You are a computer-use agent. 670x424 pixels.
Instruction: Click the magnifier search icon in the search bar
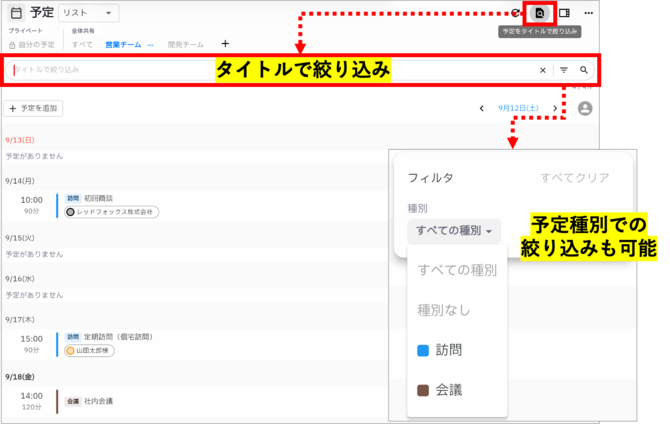tap(584, 70)
